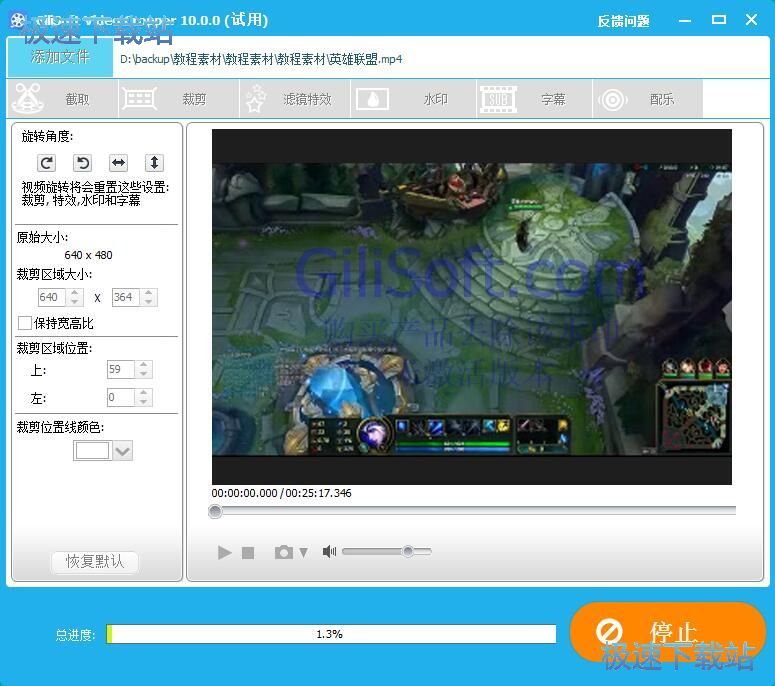Decrease the 上 top offset with down arrow
The height and width of the screenshot is (686, 775).
(x=143, y=374)
